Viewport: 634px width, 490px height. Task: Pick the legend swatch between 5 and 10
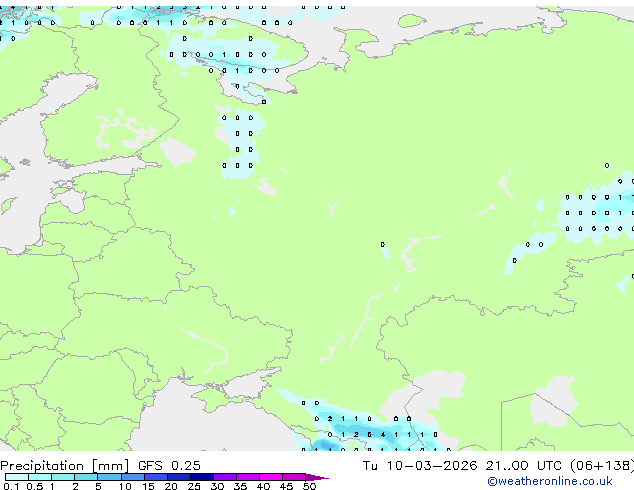coord(109,477)
